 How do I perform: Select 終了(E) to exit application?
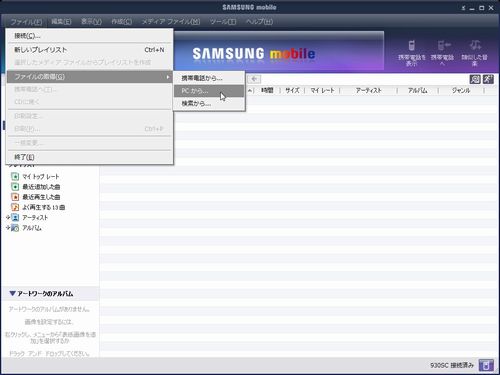(89, 157)
